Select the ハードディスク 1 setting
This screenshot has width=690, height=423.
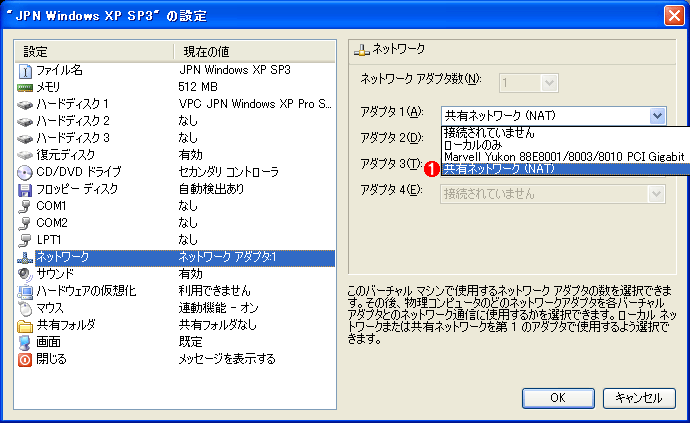pos(176,104)
